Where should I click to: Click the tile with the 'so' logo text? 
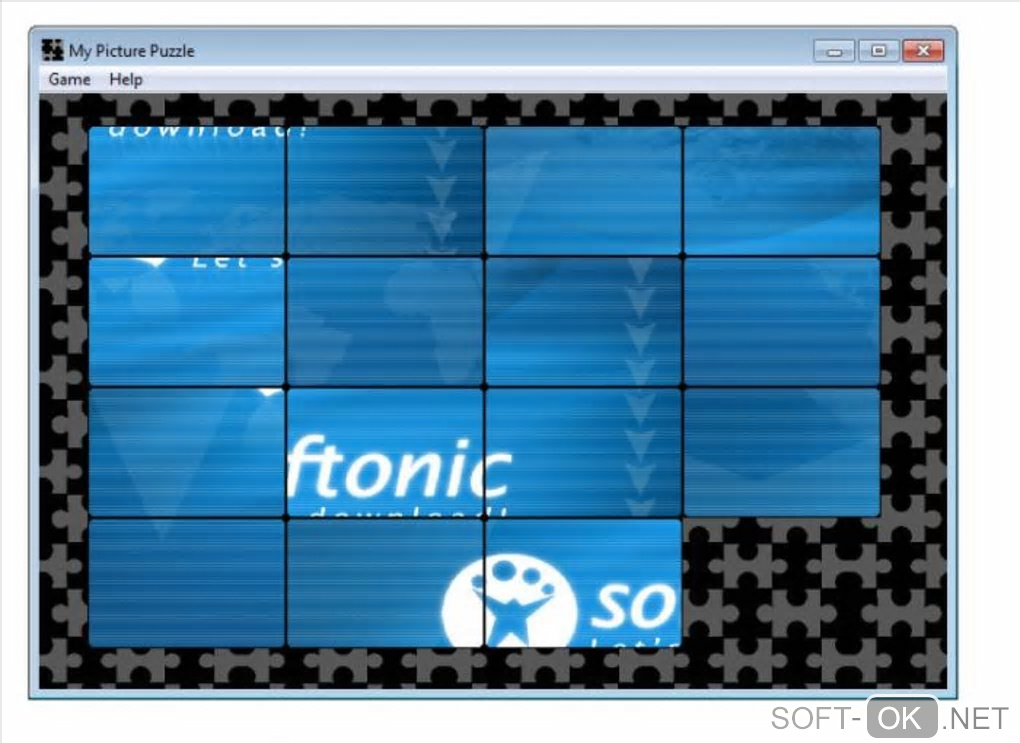tap(584, 583)
